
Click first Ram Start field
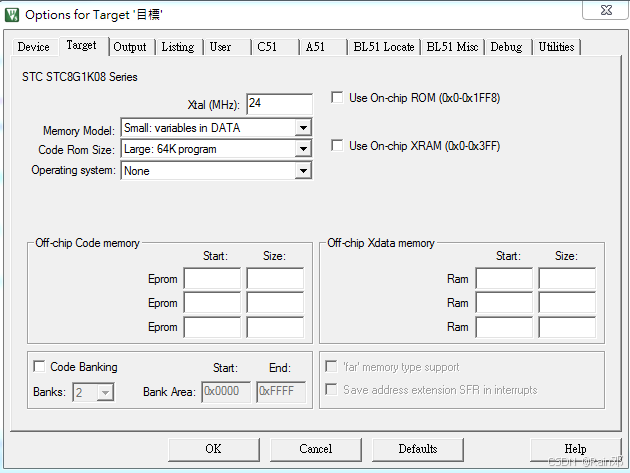(504, 278)
